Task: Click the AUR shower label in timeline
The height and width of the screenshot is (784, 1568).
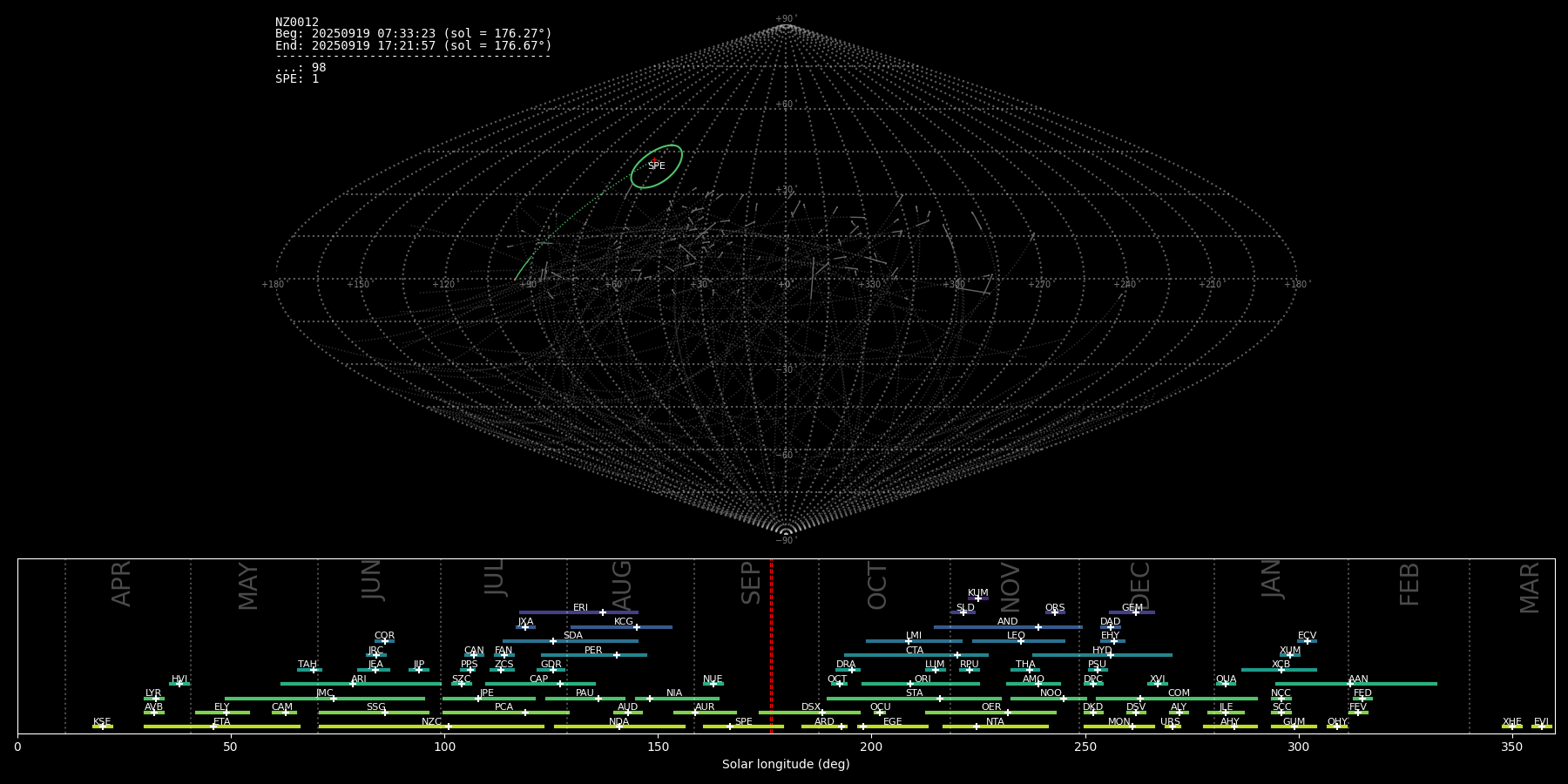Action: tap(705, 706)
